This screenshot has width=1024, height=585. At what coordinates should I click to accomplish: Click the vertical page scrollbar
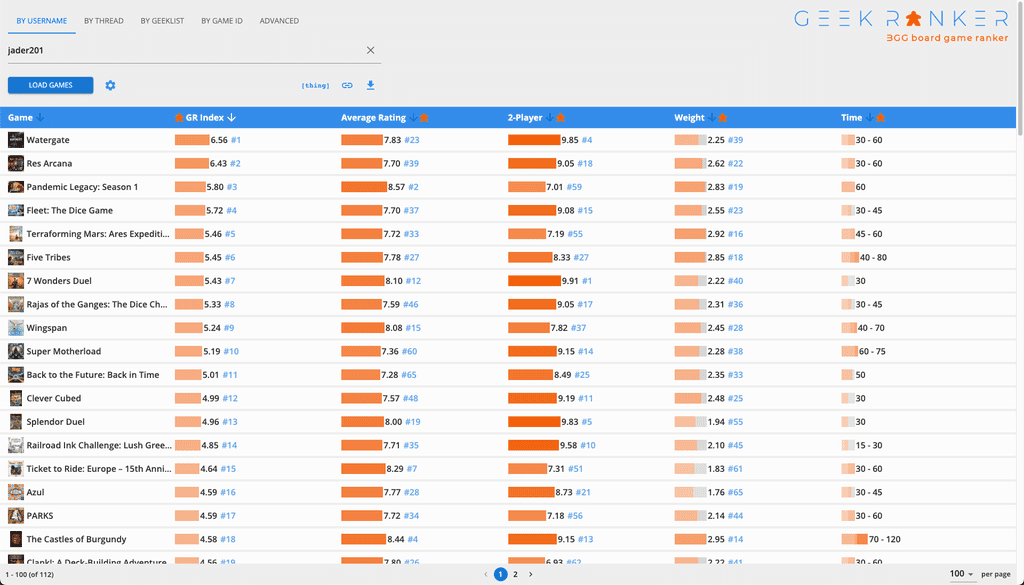(1020, 68)
